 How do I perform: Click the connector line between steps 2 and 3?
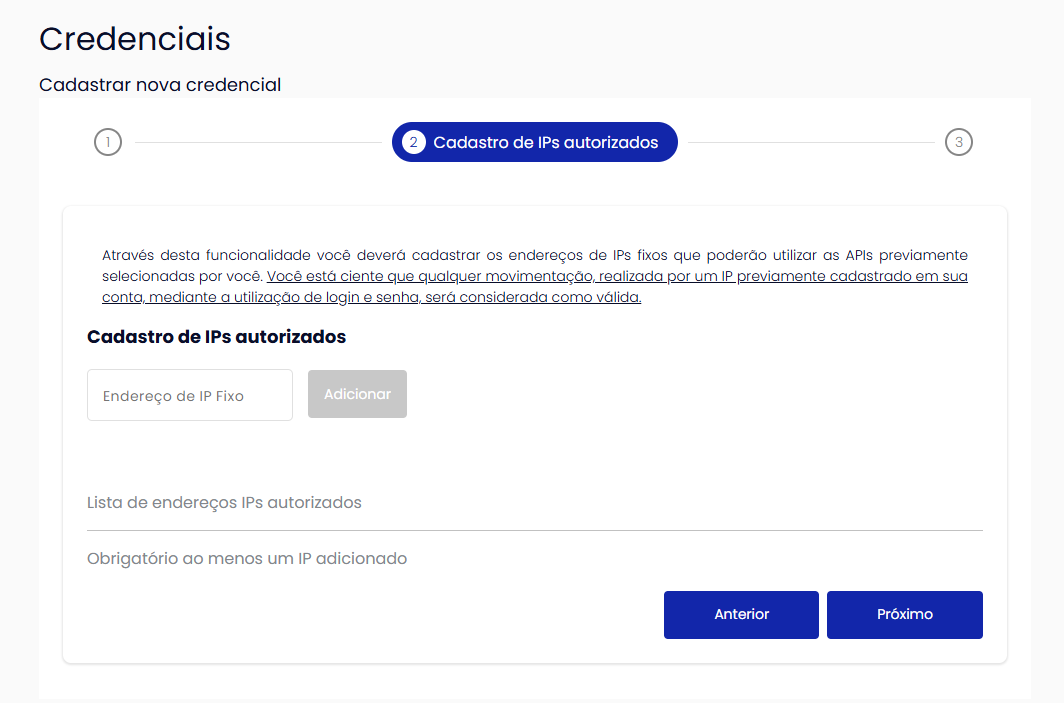pos(811,142)
